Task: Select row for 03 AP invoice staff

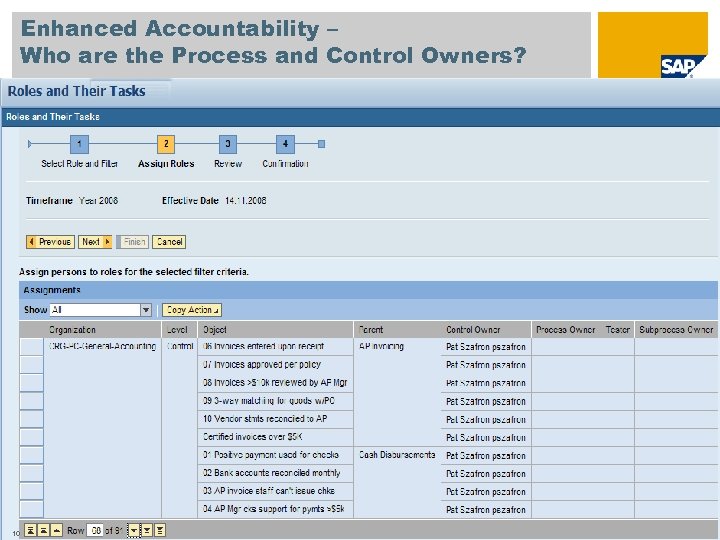Action: click(31, 491)
